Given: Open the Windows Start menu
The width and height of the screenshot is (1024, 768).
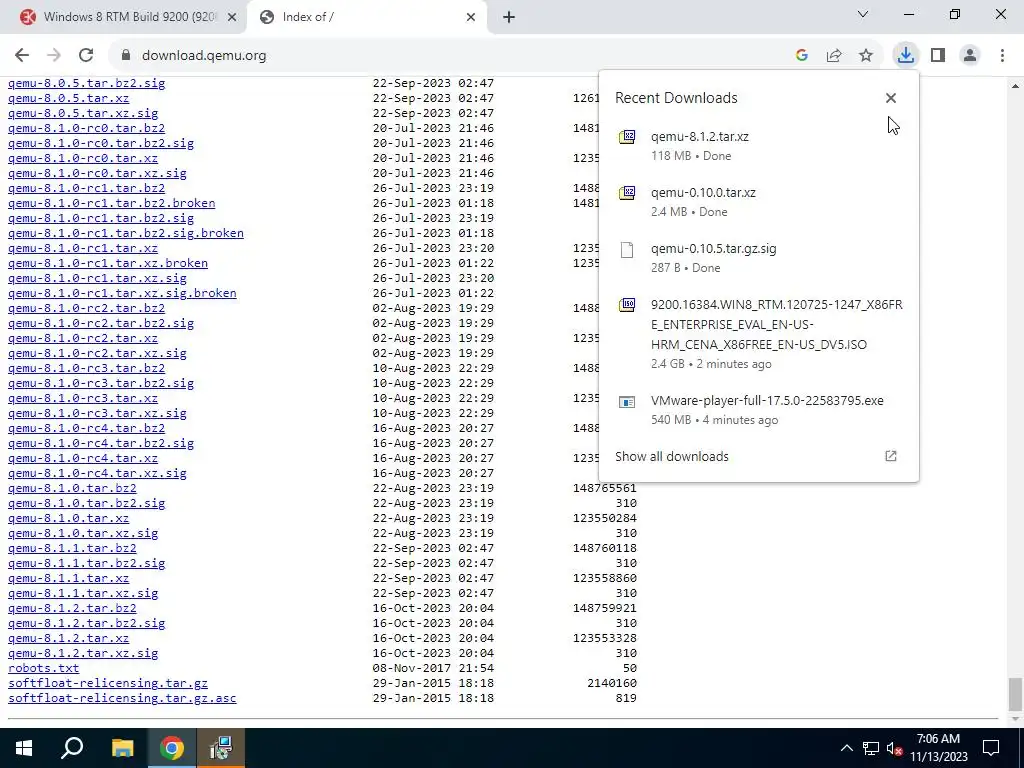Looking at the screenshot, I should click(x=24, y=748).
